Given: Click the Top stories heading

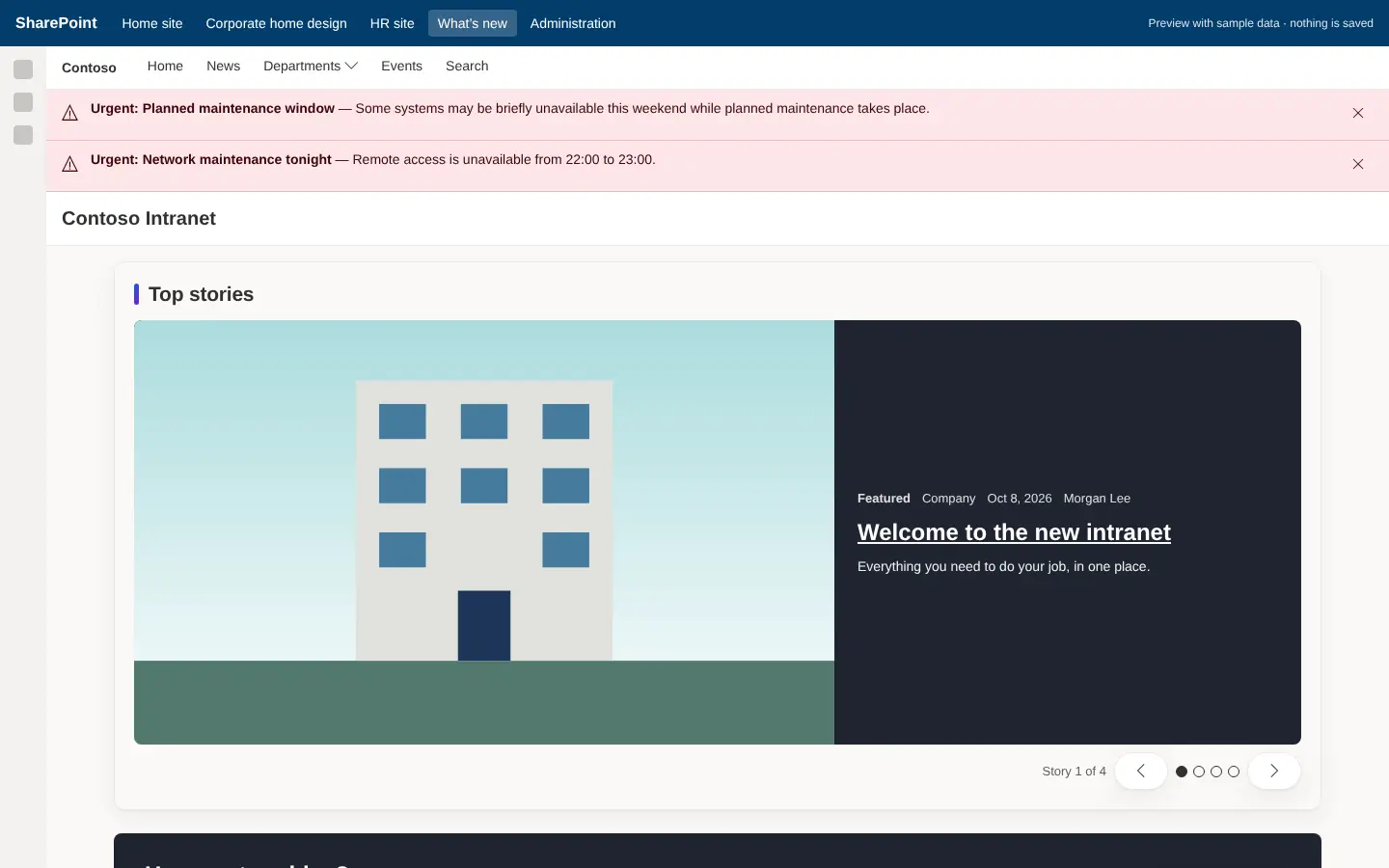Looking at the screenshot, I should coord(201,294).
